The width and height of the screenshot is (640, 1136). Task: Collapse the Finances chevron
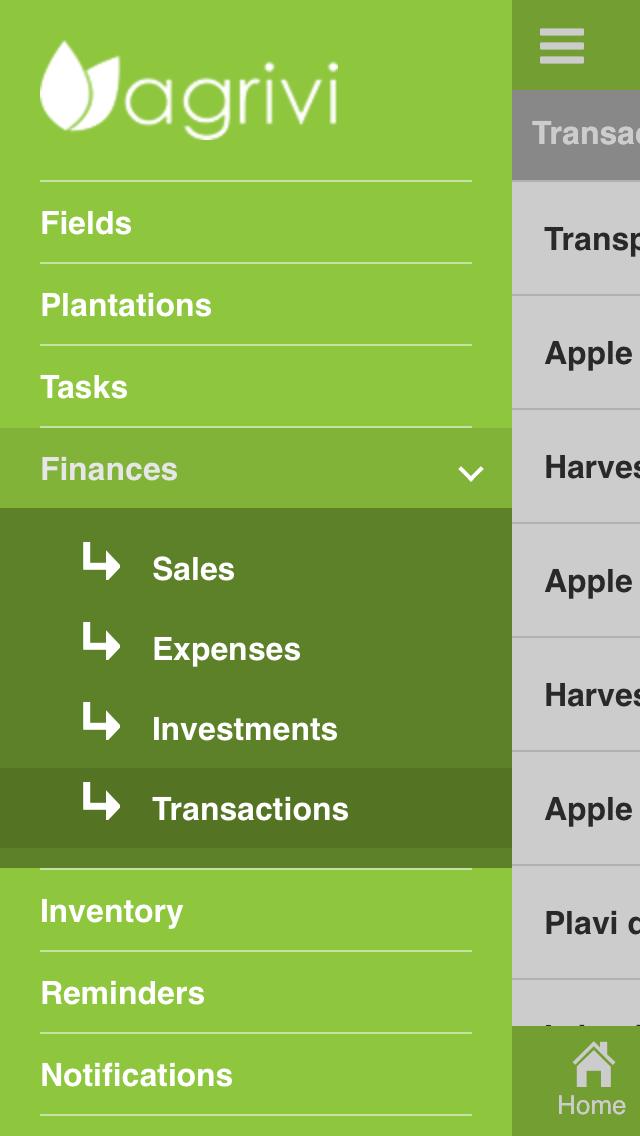(470, 472)
